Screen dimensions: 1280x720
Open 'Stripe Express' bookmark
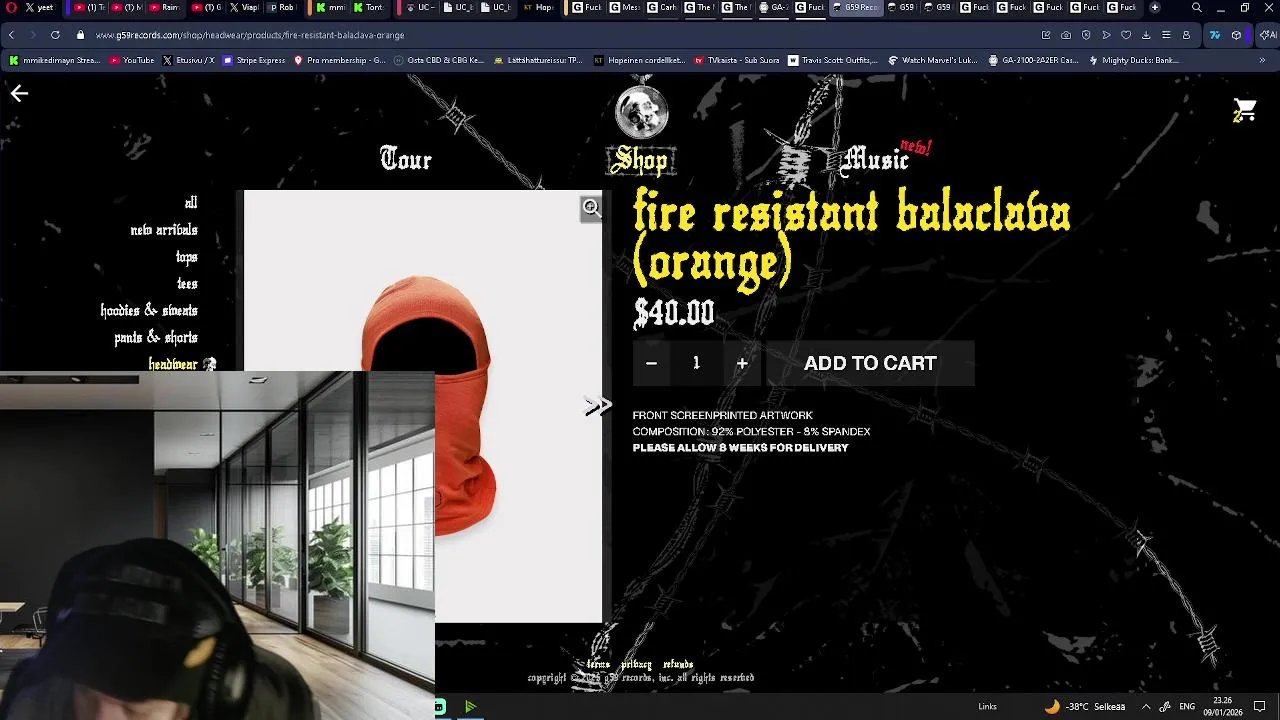click(254, 60)
